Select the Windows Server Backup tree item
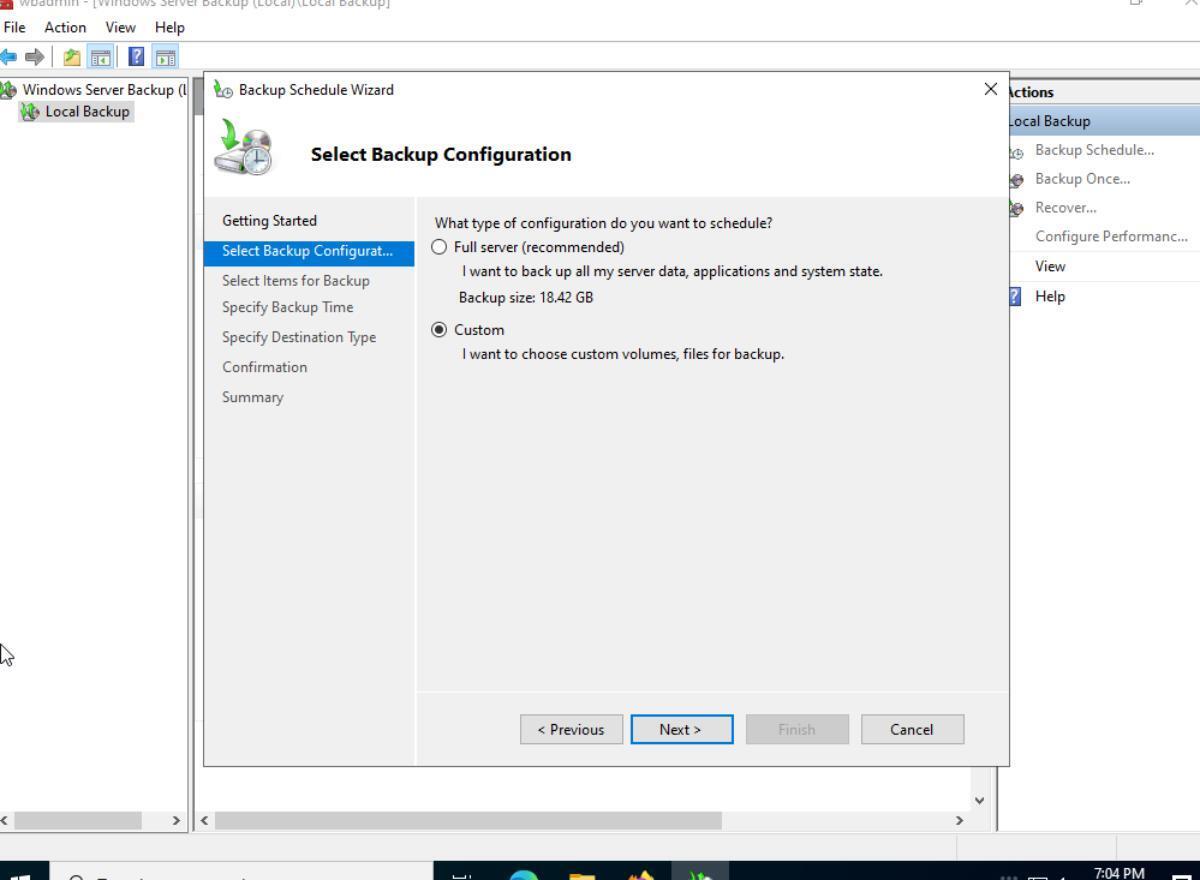The image size is (1200, 880). (104, 90)
